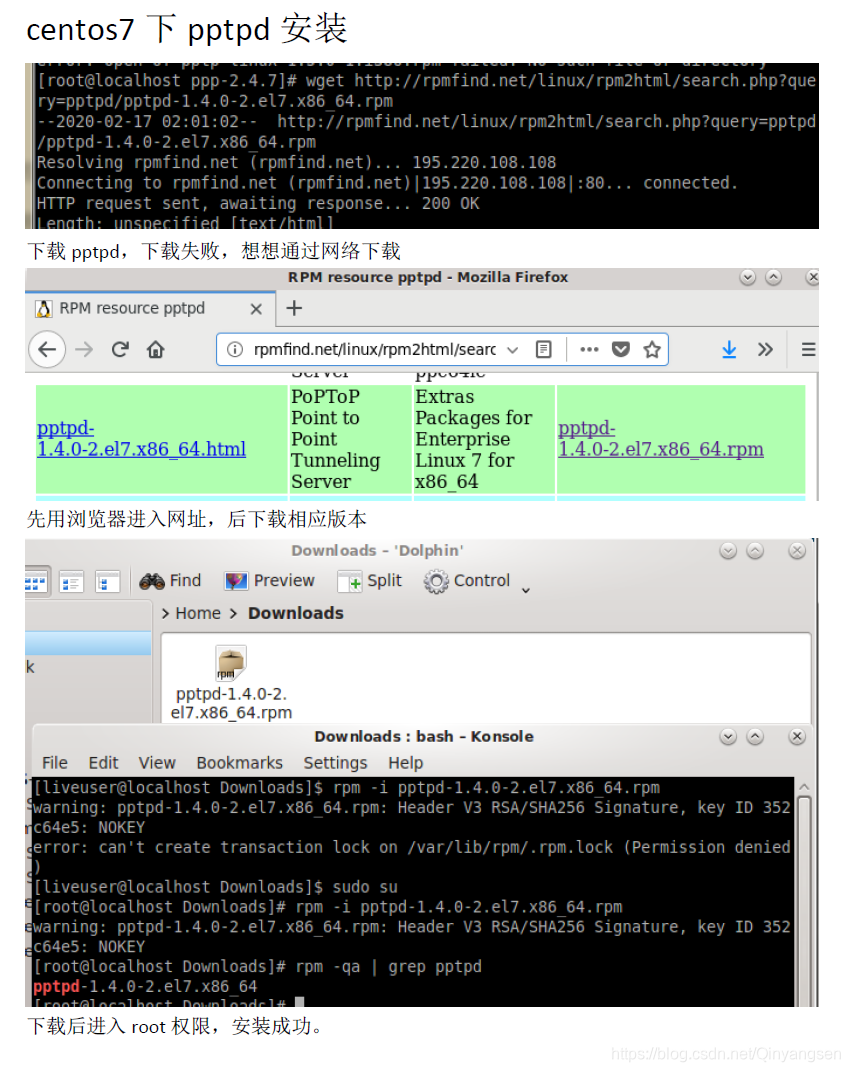This screenshot has height=1072, width=850.
Task: Show more tools overflow chevron in Firefox
Action: coord(765,349)
